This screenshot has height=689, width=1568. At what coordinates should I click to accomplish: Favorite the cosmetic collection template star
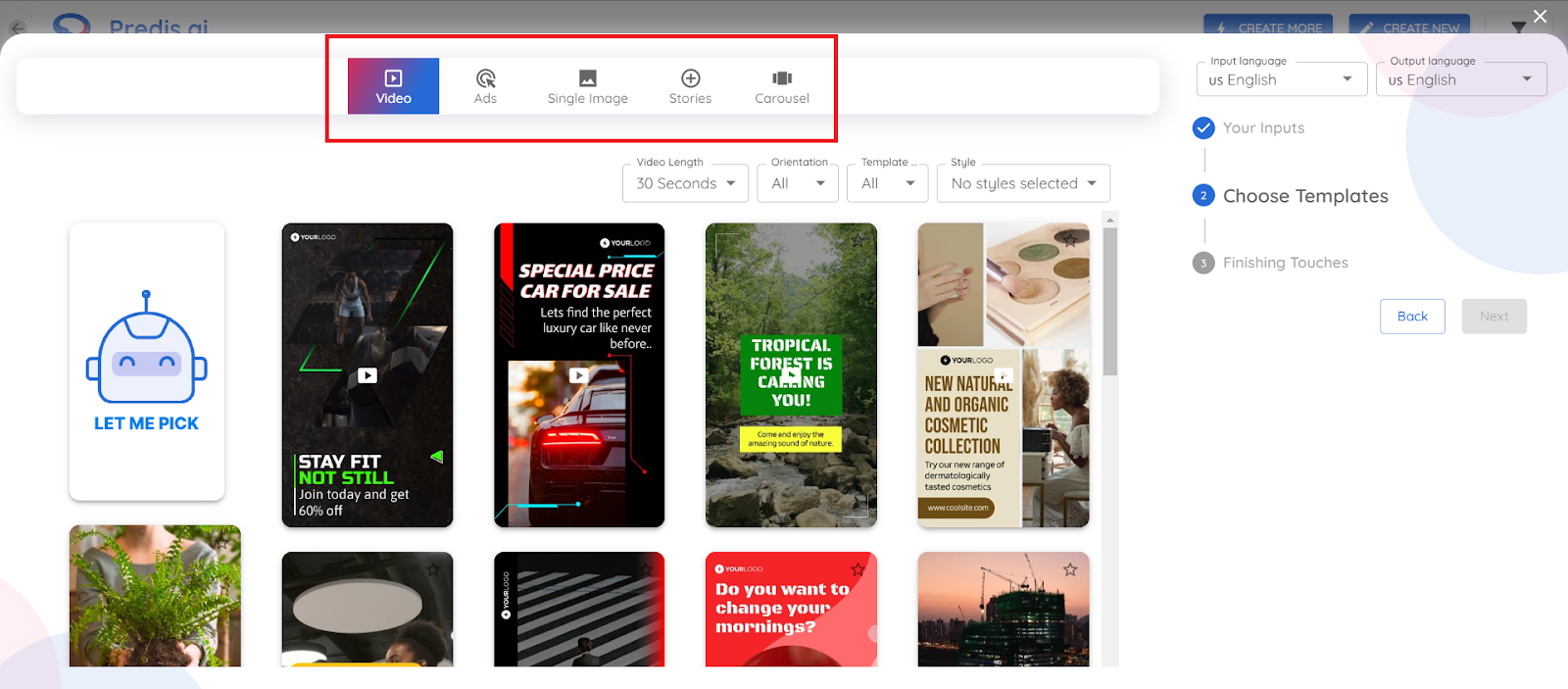point(1070,240)
